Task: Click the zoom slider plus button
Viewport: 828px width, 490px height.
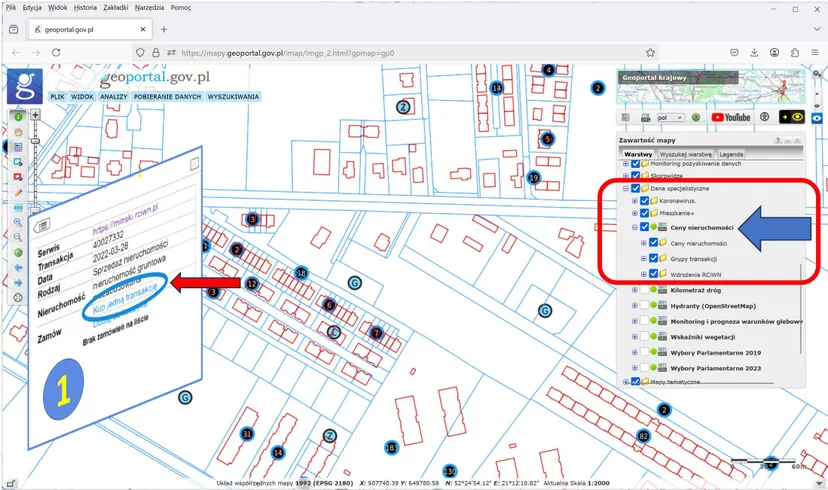Action: 35,115
